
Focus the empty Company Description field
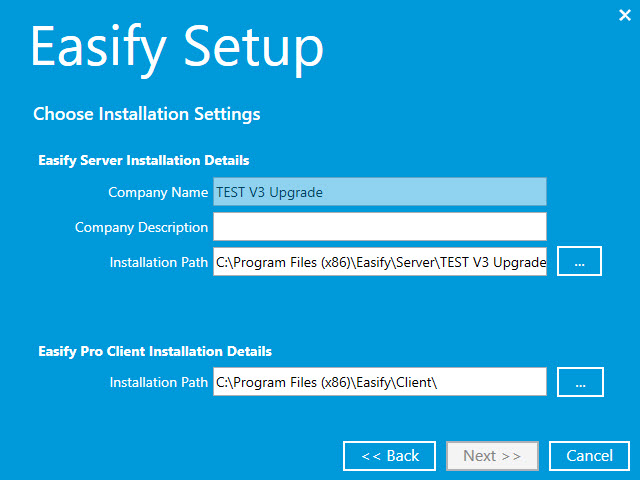click(380, 227)
